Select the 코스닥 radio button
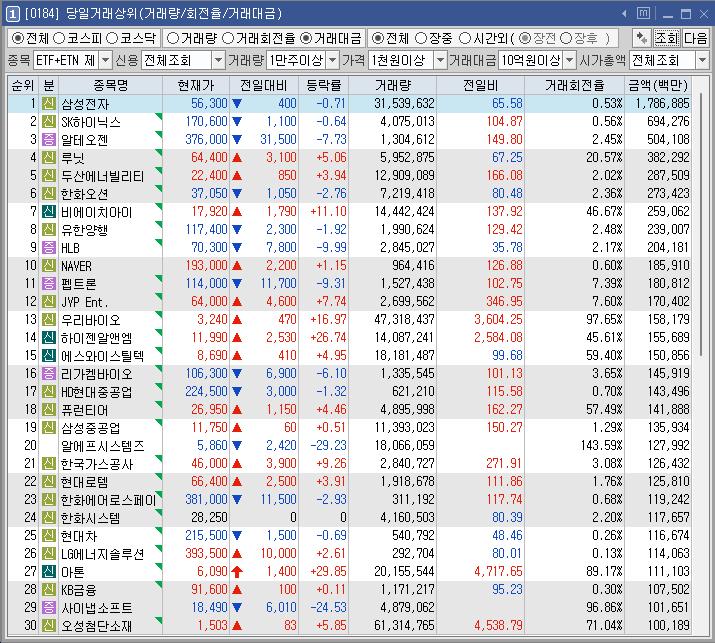This screenshot has width=715, height=643. tap(112, 38)
